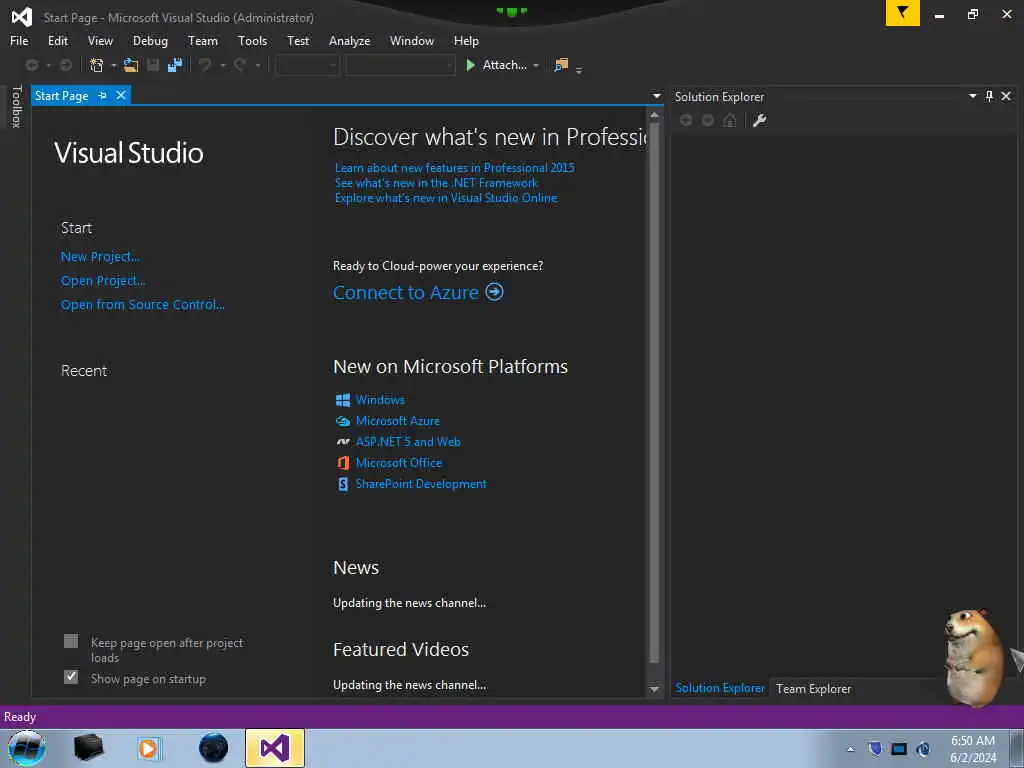Screen dimensions: 1024x768
Task: Click the New Project toolbar icon
Action: point(97,65)
